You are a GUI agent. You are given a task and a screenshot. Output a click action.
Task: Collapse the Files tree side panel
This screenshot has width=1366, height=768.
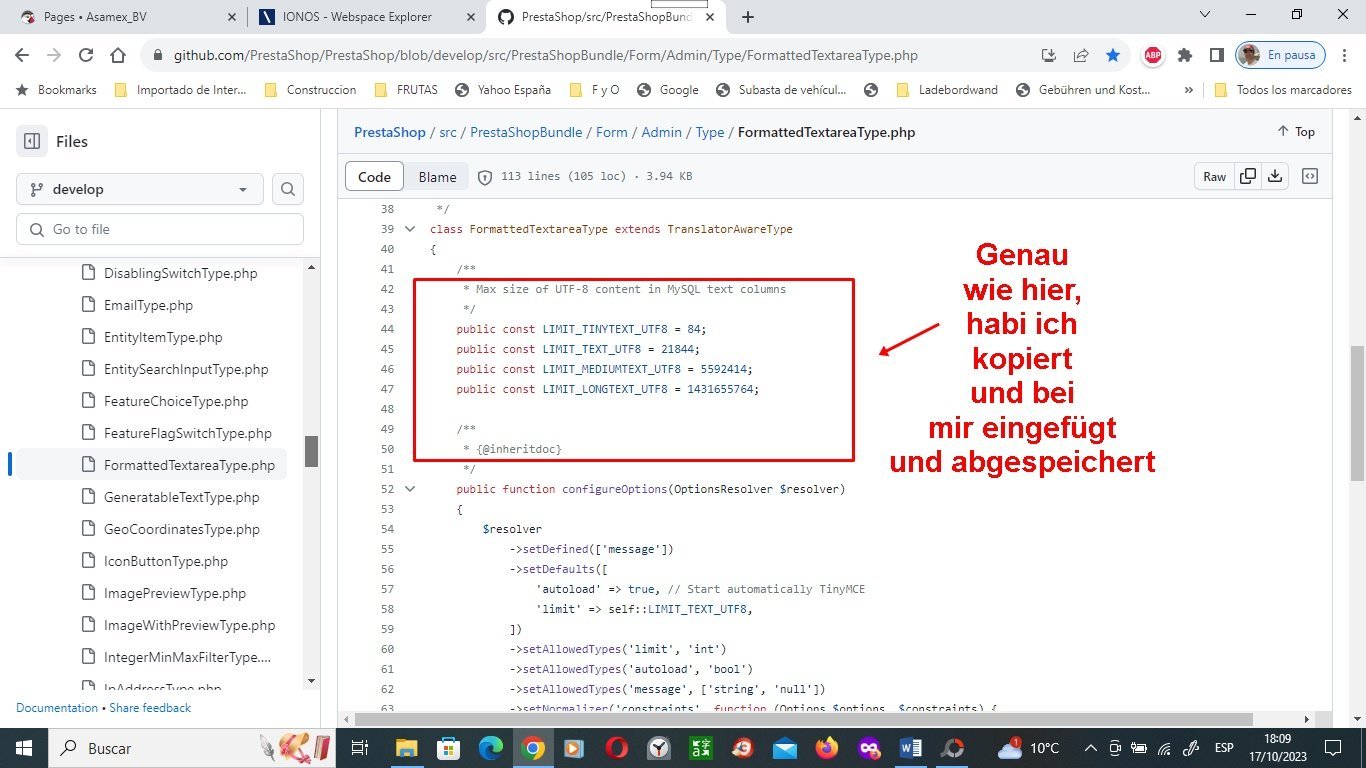32,141
